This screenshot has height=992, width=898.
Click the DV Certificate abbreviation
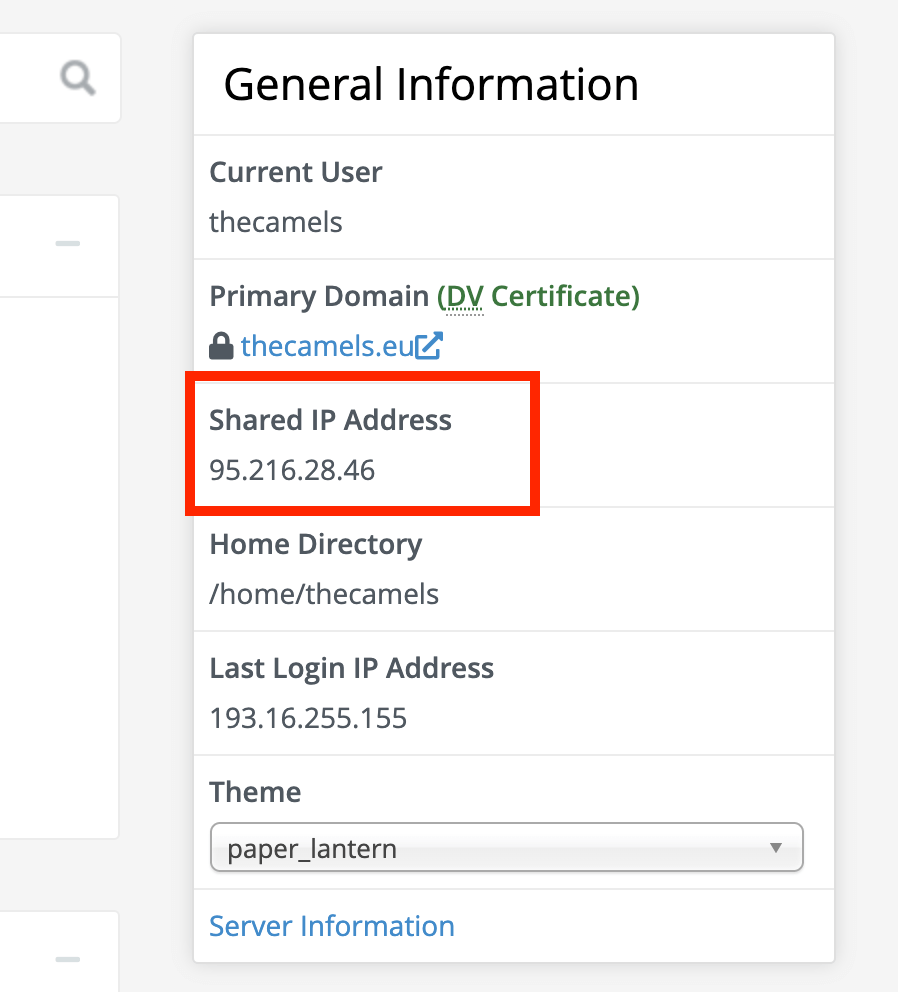[465, 296]
